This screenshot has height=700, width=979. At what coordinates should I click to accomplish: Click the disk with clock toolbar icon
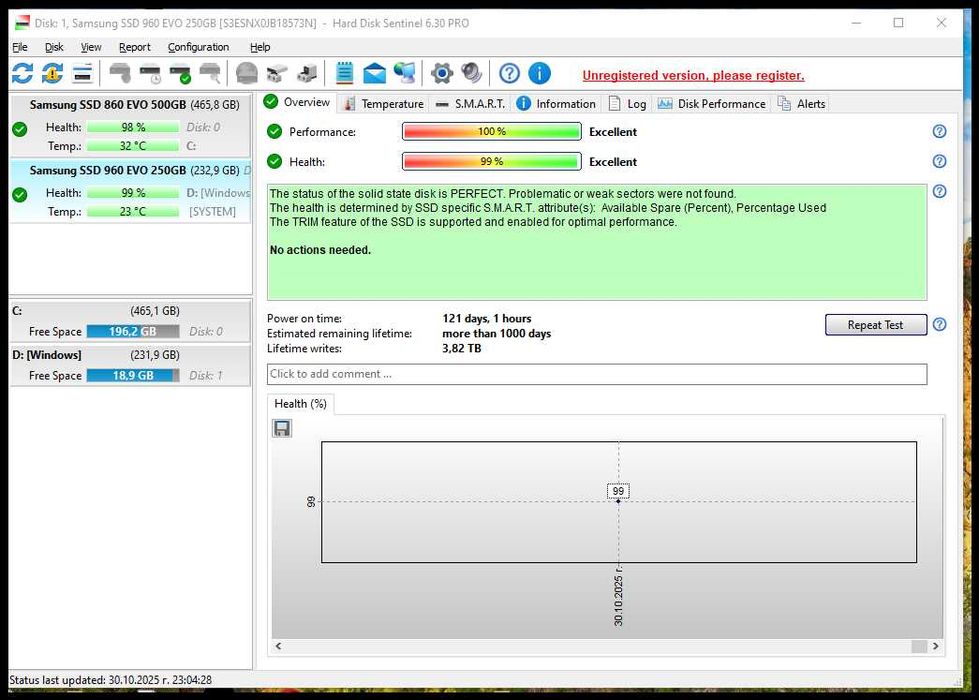150,74
